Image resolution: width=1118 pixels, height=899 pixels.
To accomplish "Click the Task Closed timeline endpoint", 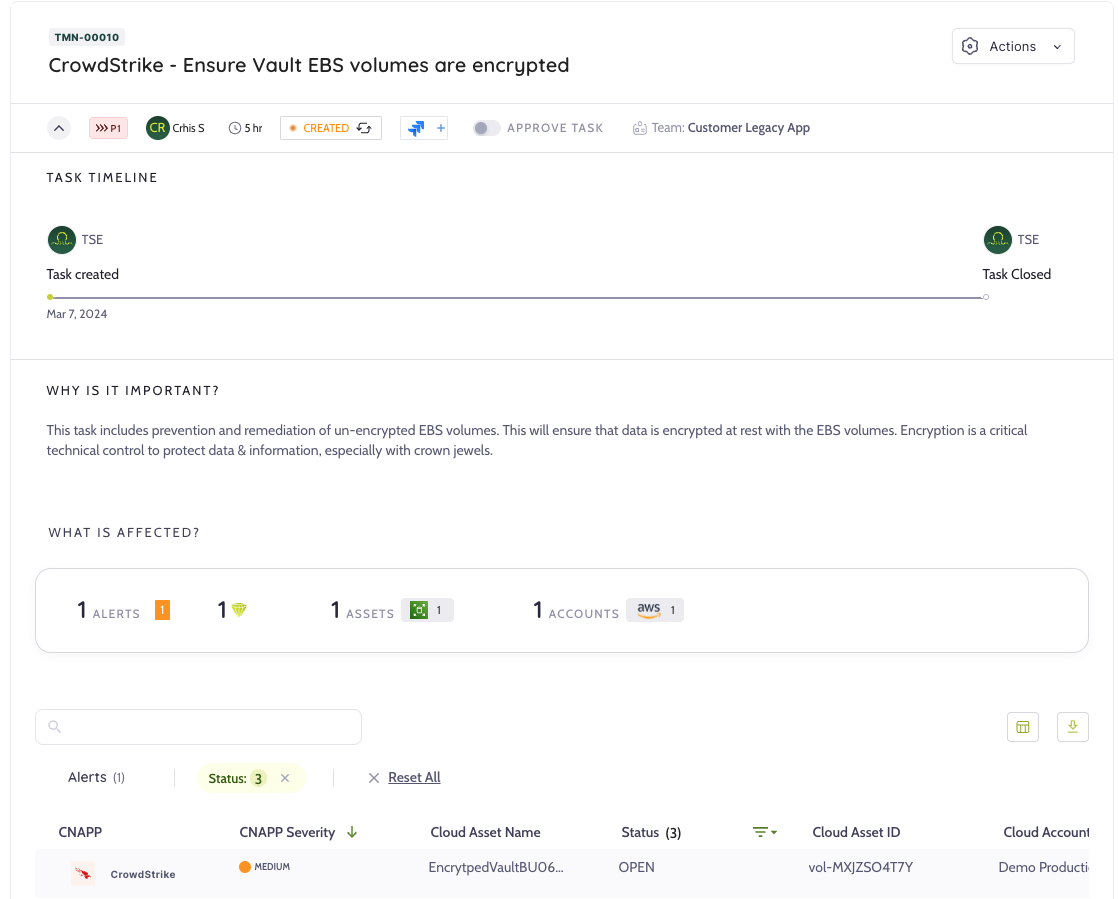I will point(986,297).
